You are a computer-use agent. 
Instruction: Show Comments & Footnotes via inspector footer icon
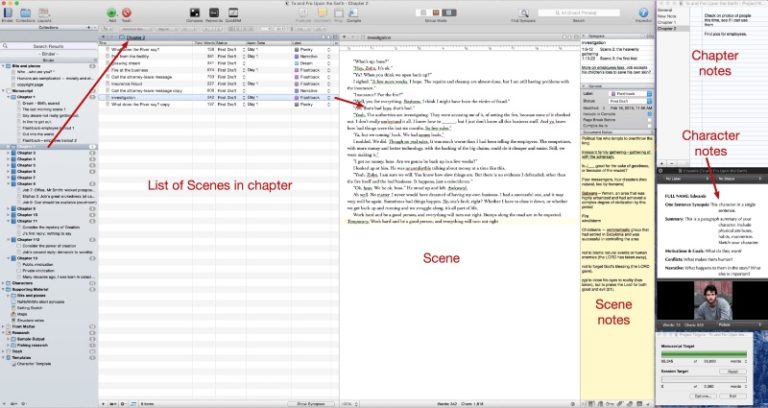coord(639,404)
